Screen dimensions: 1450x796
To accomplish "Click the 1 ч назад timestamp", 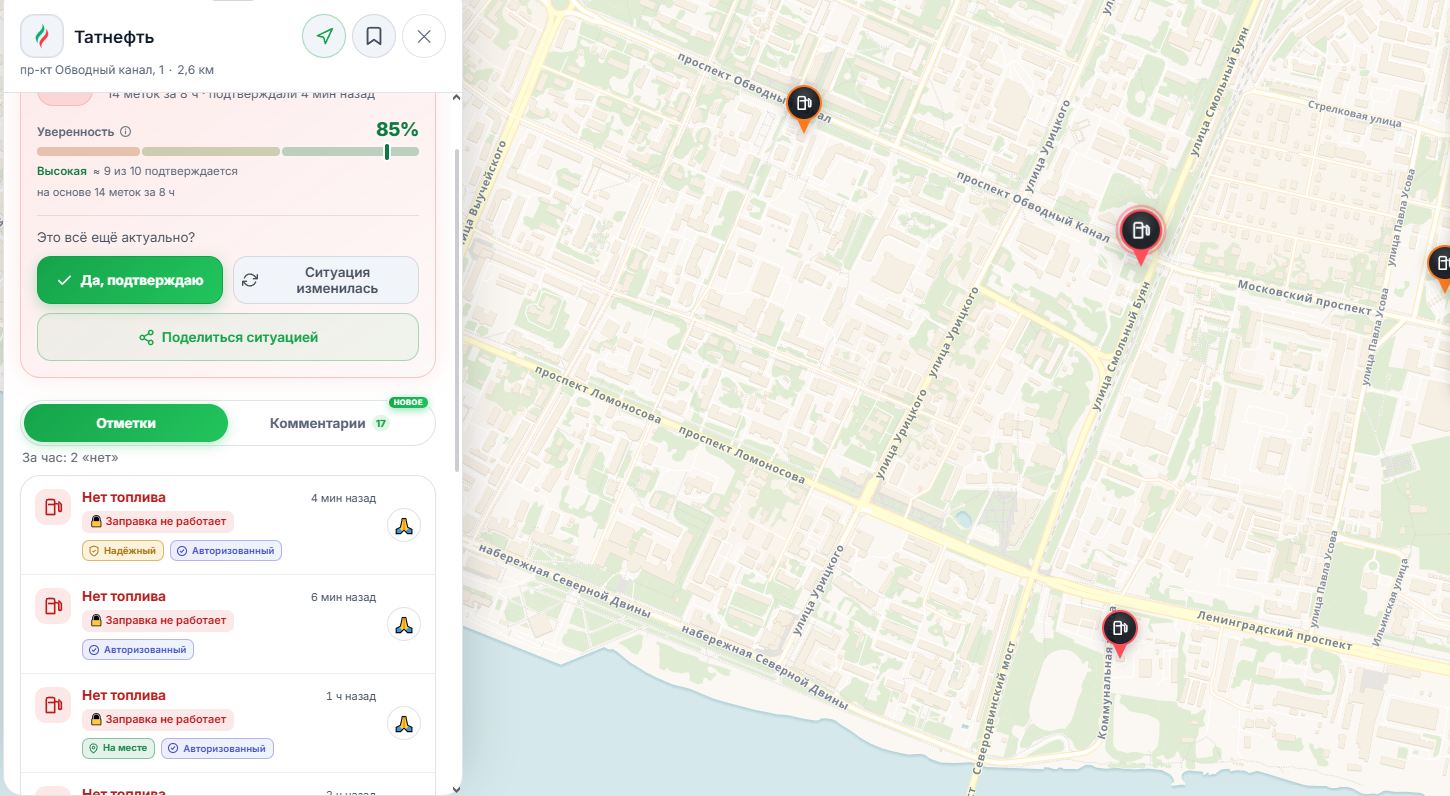I will pos(351,696).
